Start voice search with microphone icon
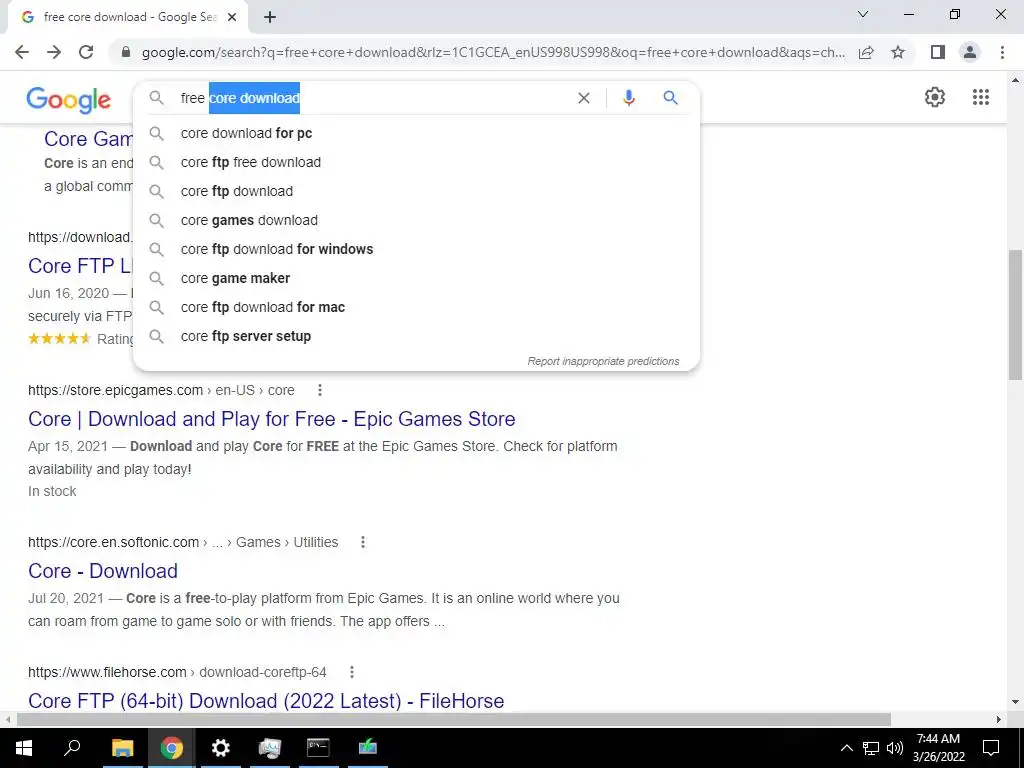Image resolution: width=1024 pixels, height=768 pixels. (x=629, y=98)
